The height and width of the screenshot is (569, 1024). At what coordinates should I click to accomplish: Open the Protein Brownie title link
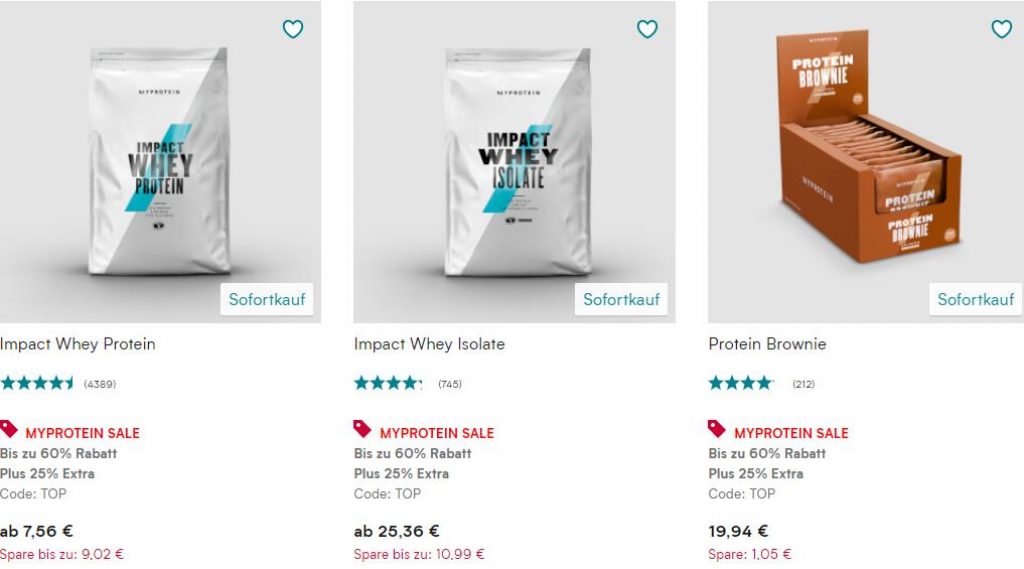point(767,344)
